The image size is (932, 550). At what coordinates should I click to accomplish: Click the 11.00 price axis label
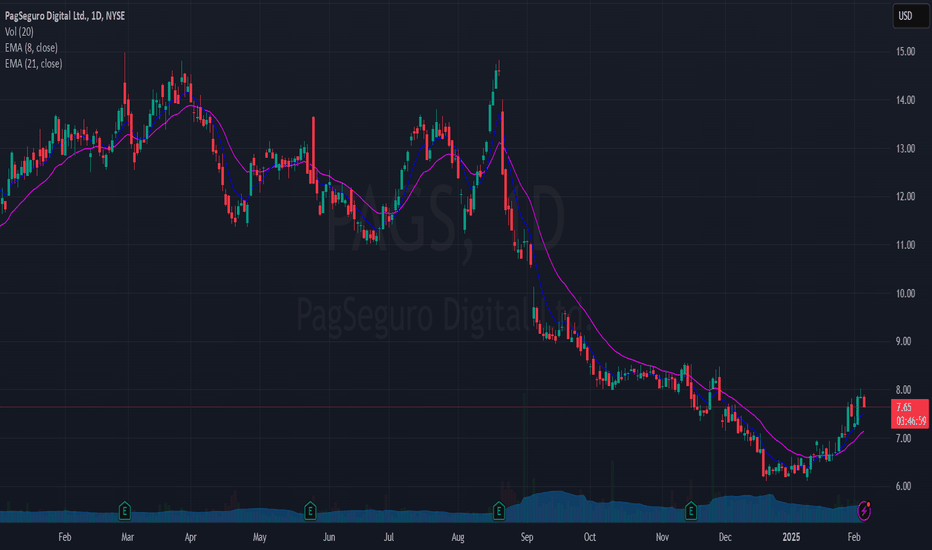[905, 244]
